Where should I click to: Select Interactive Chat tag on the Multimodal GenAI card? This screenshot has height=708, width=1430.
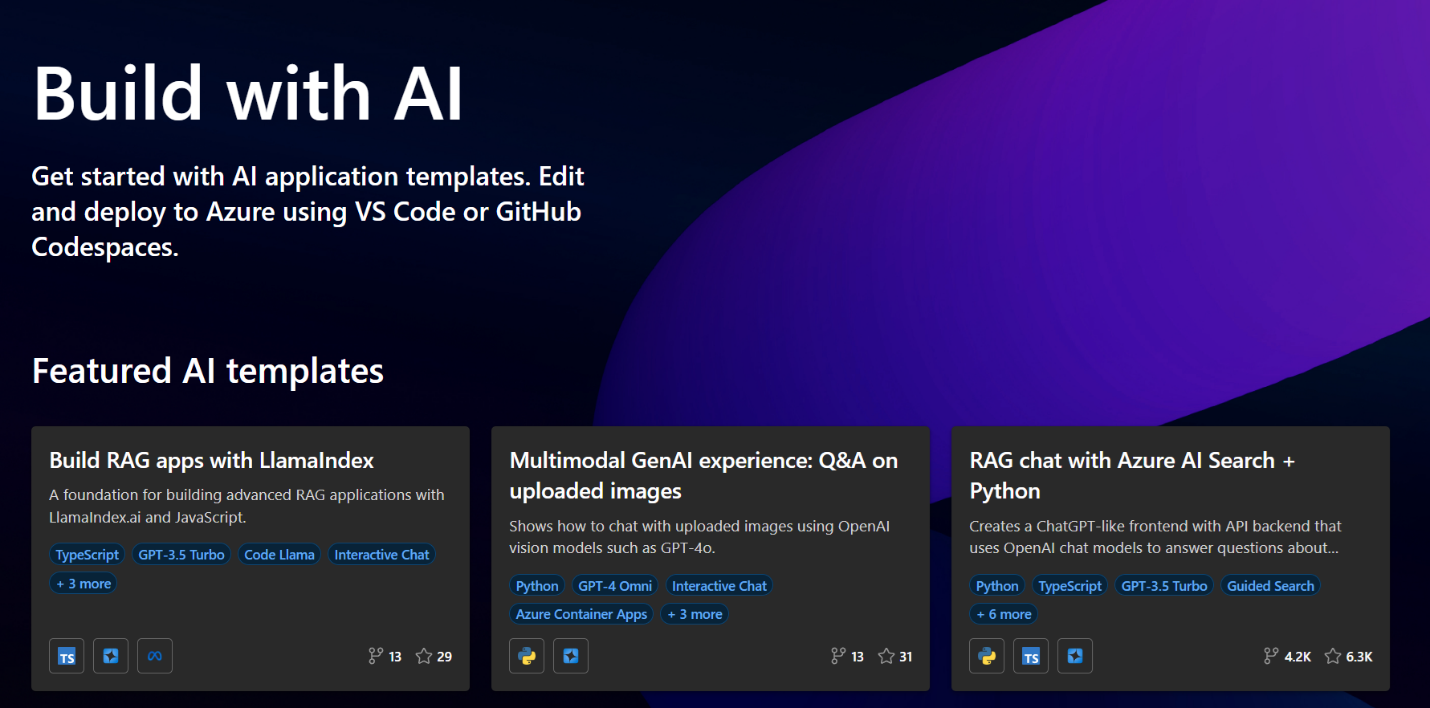coord(719,585)
